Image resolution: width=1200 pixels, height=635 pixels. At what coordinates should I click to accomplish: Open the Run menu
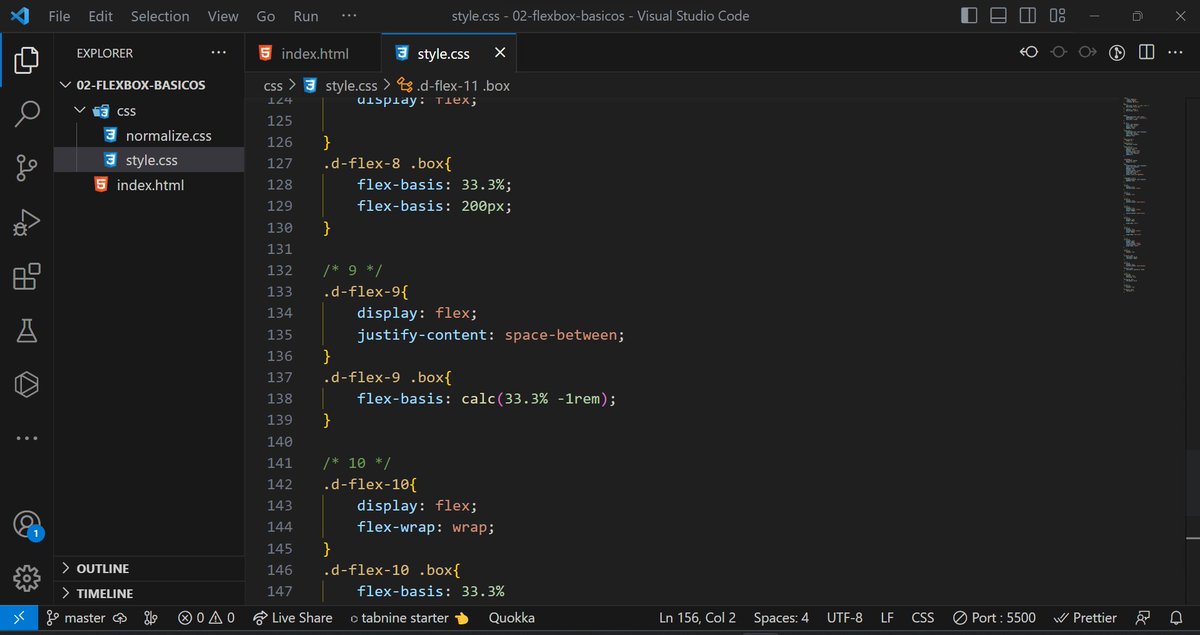[x=306, y=16]
